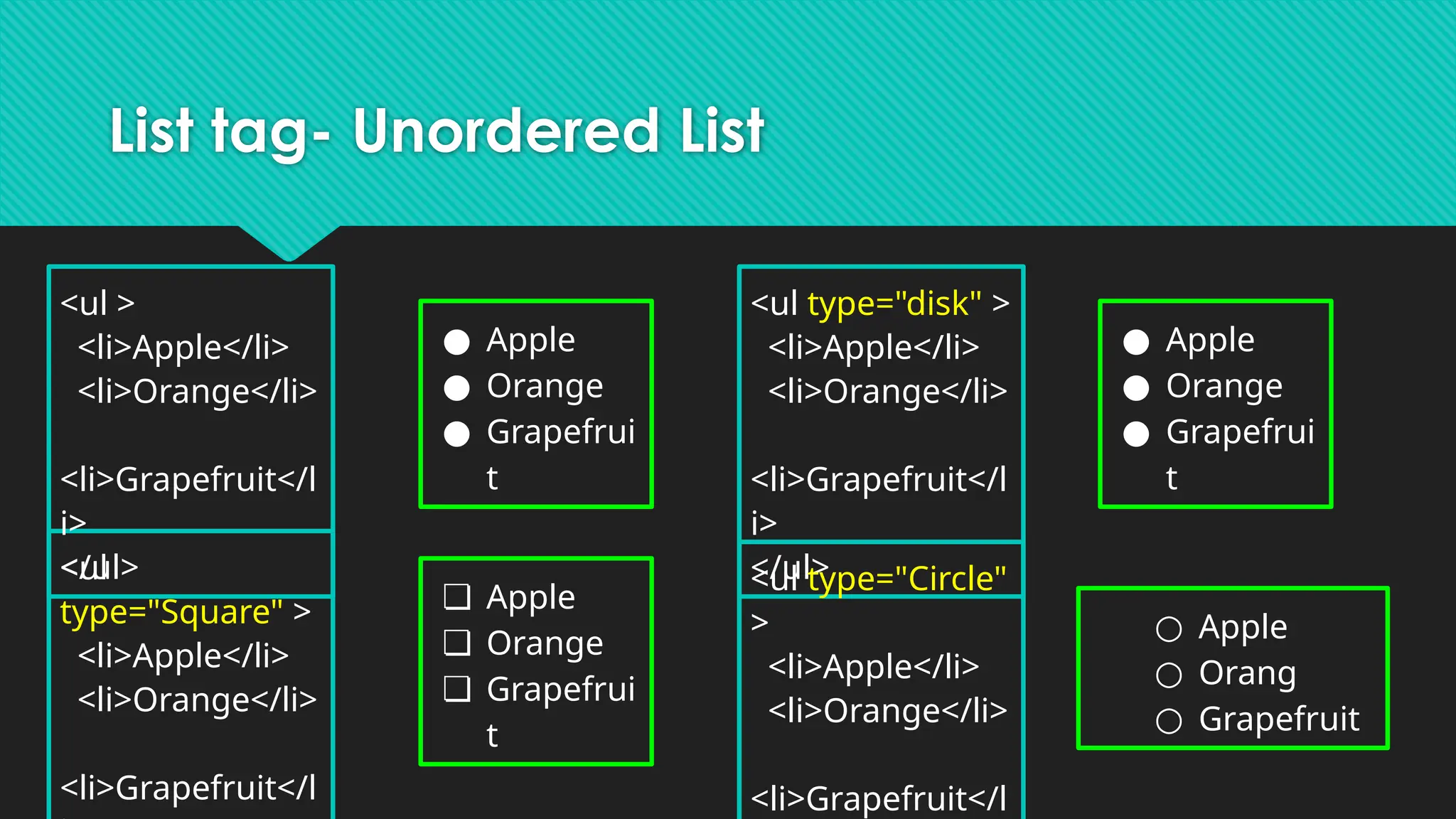Click the opening "<ul >" tag without attributes
The image size is (1456, 819).
pos(97,303)
